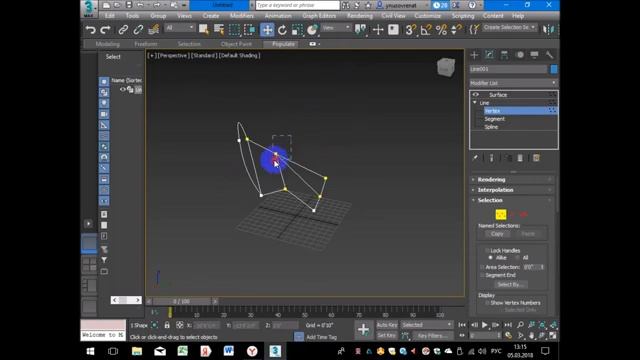
Task: Open the Hierarchy command panel tab
Action: [x=504, y=55]
